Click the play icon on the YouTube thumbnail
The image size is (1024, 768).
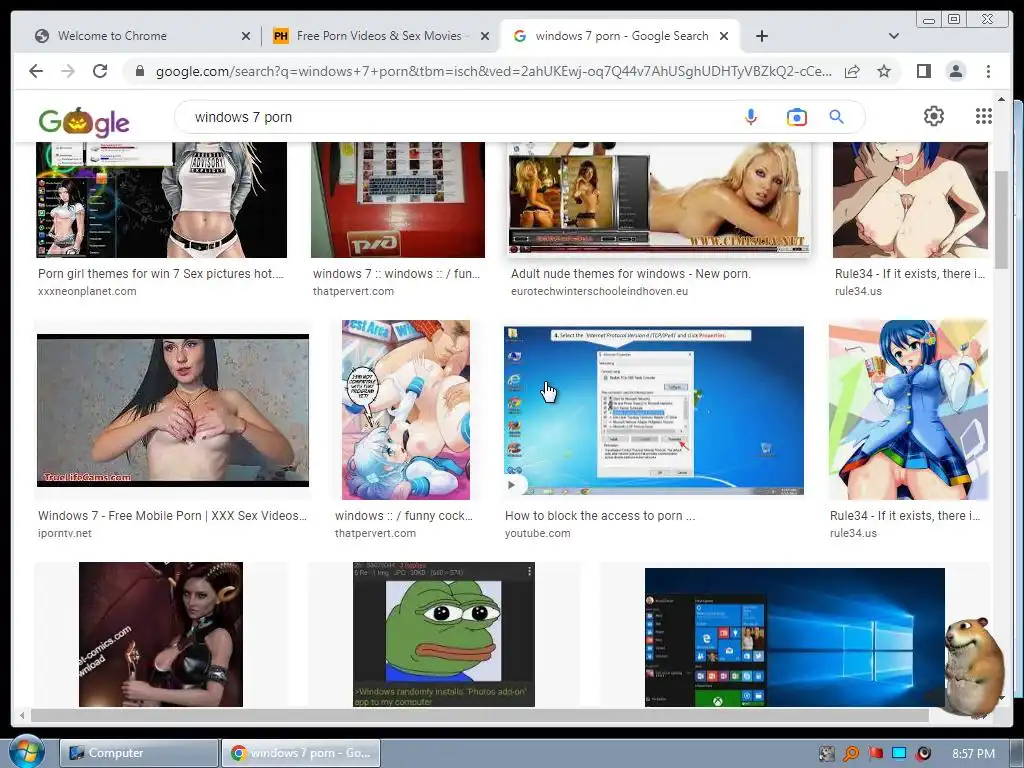(511, 485)
